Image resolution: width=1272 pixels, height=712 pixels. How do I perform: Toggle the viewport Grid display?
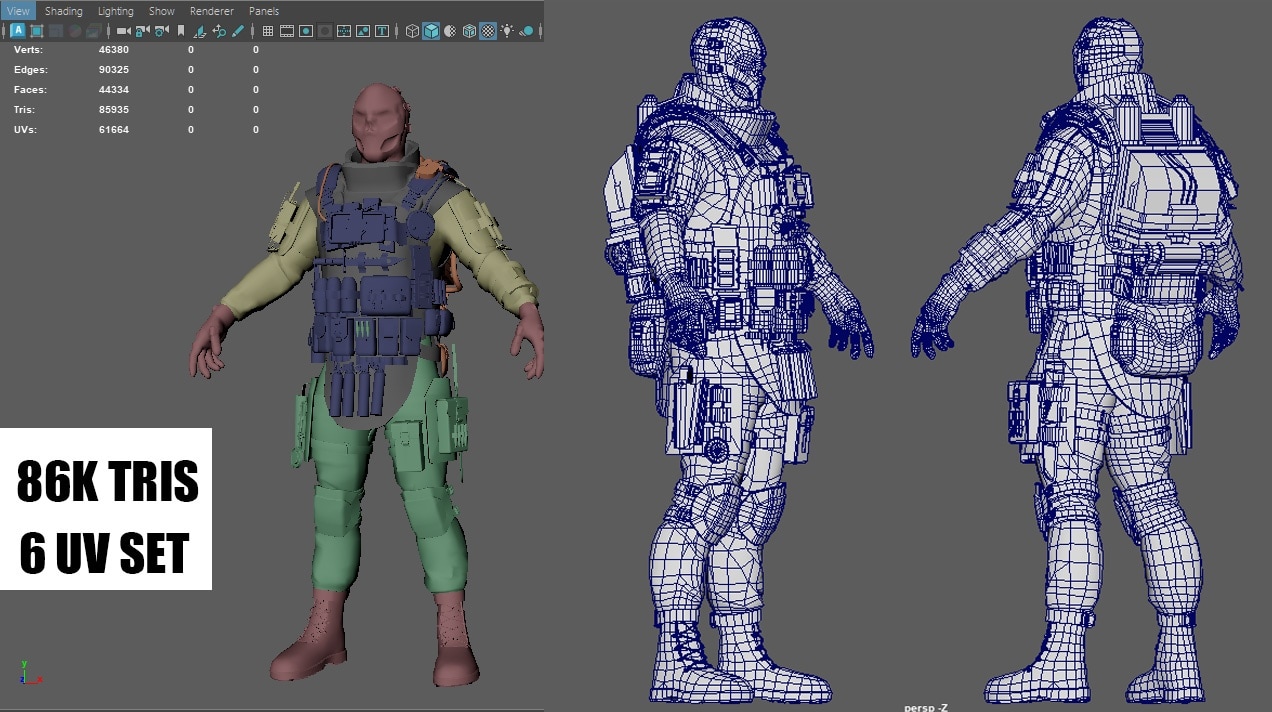[267, 31]
